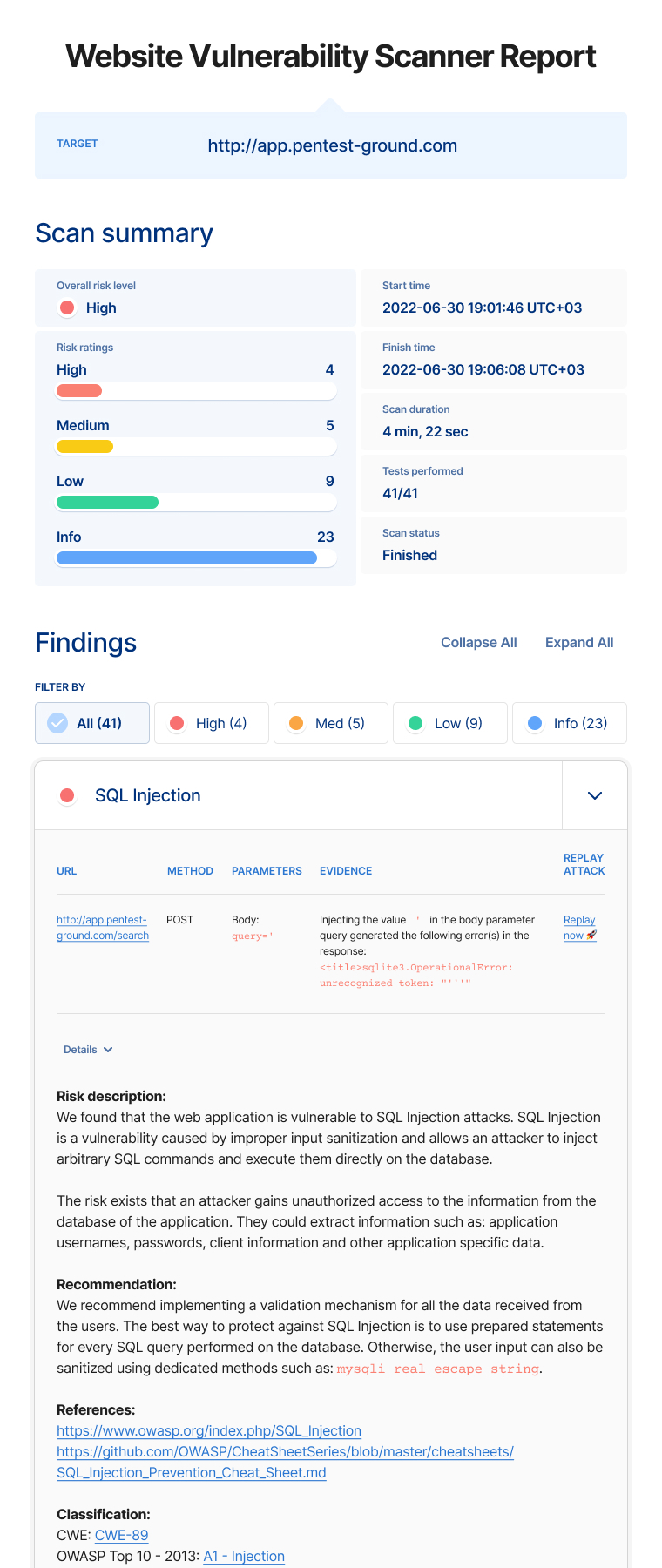Open the A1 - Injection OWASP link
Viewport: 662px width, 1568px height.
tap(244, 1556)
